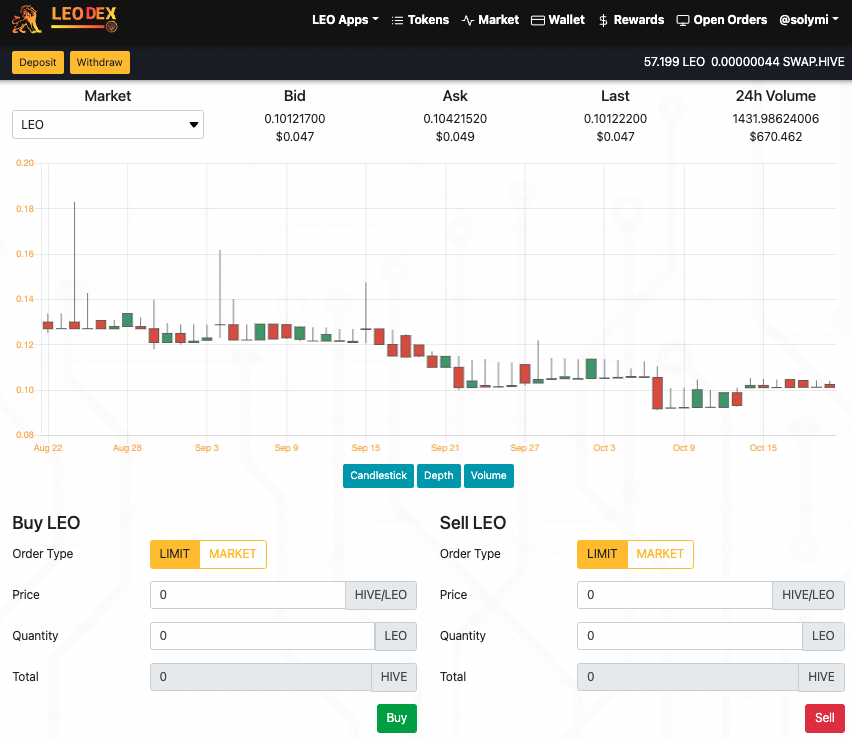Open the Market LEO select box
Viewport: 852px width, 738px height.
tap(108, 124)
